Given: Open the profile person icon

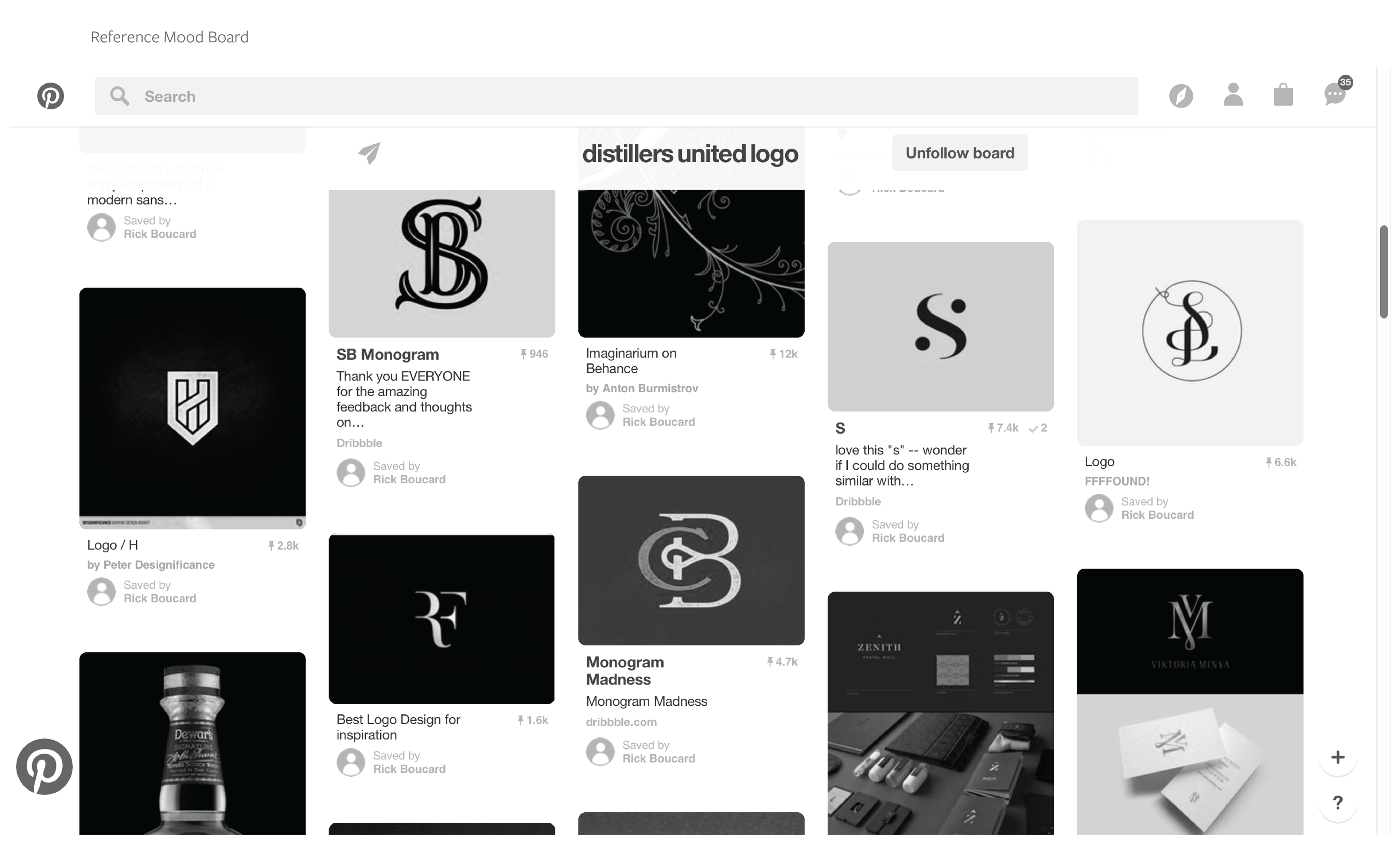Looking at the screenshot, I should coord(1233,95).
